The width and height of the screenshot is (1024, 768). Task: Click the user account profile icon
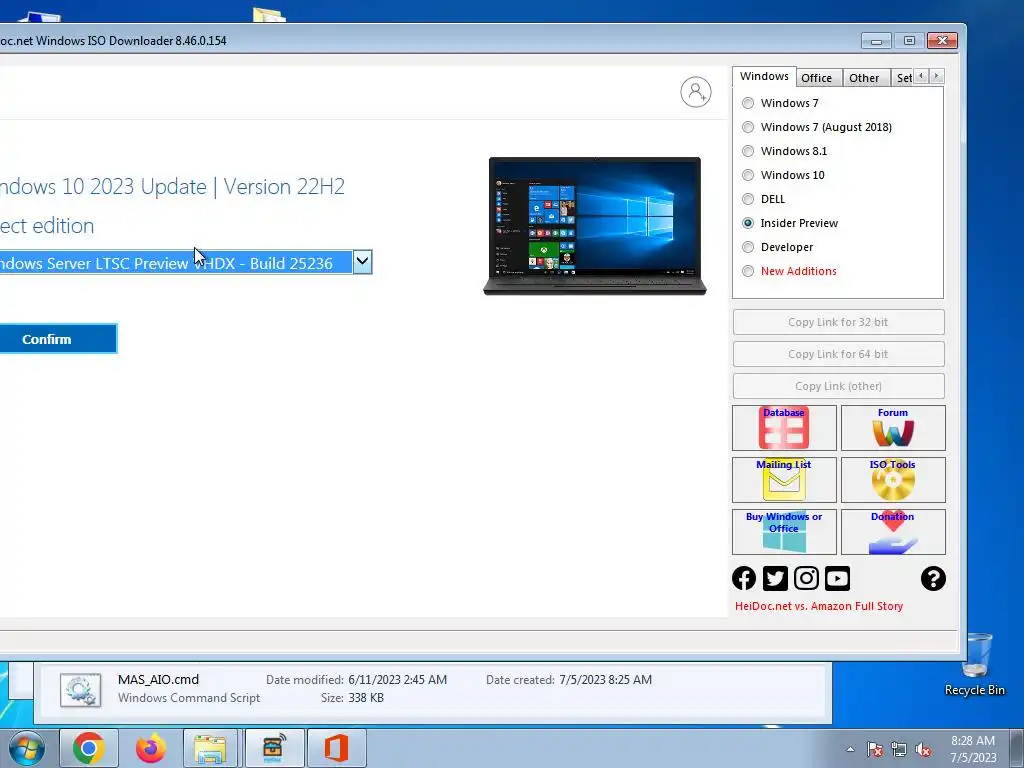696,92
